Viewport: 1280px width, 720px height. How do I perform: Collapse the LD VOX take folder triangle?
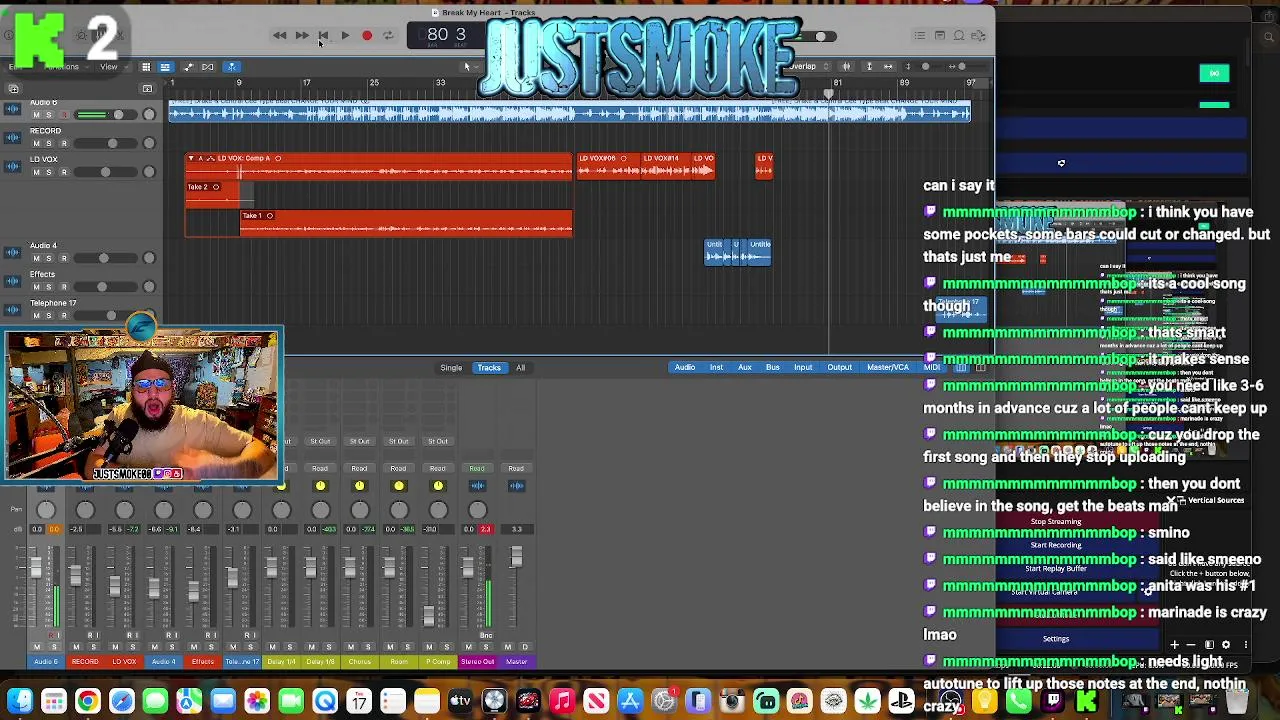(191, 158)
